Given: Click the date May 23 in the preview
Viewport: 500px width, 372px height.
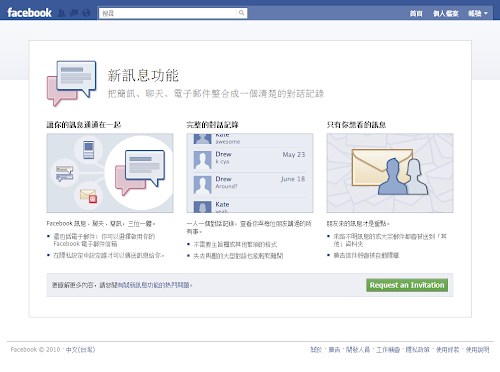Looking at the screenshot, I should 294,155.
